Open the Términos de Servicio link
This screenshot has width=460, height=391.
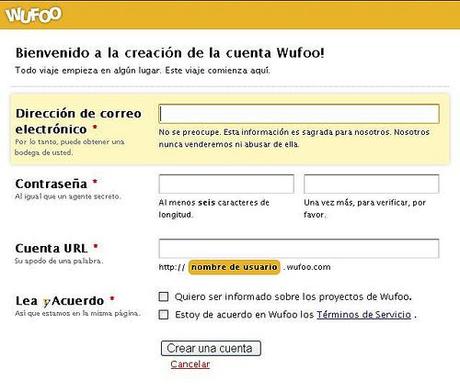coord(364,314)
